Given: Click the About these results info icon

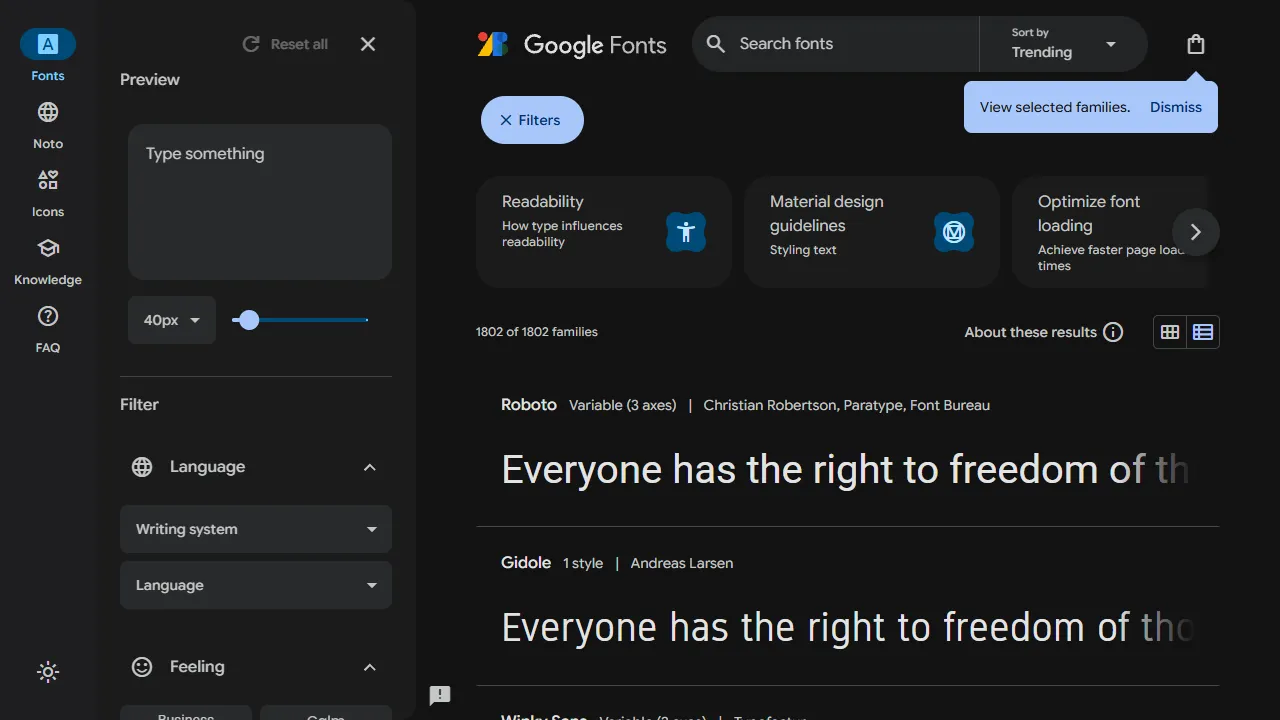Looking at the screenshot, I should pos(1113,332).
